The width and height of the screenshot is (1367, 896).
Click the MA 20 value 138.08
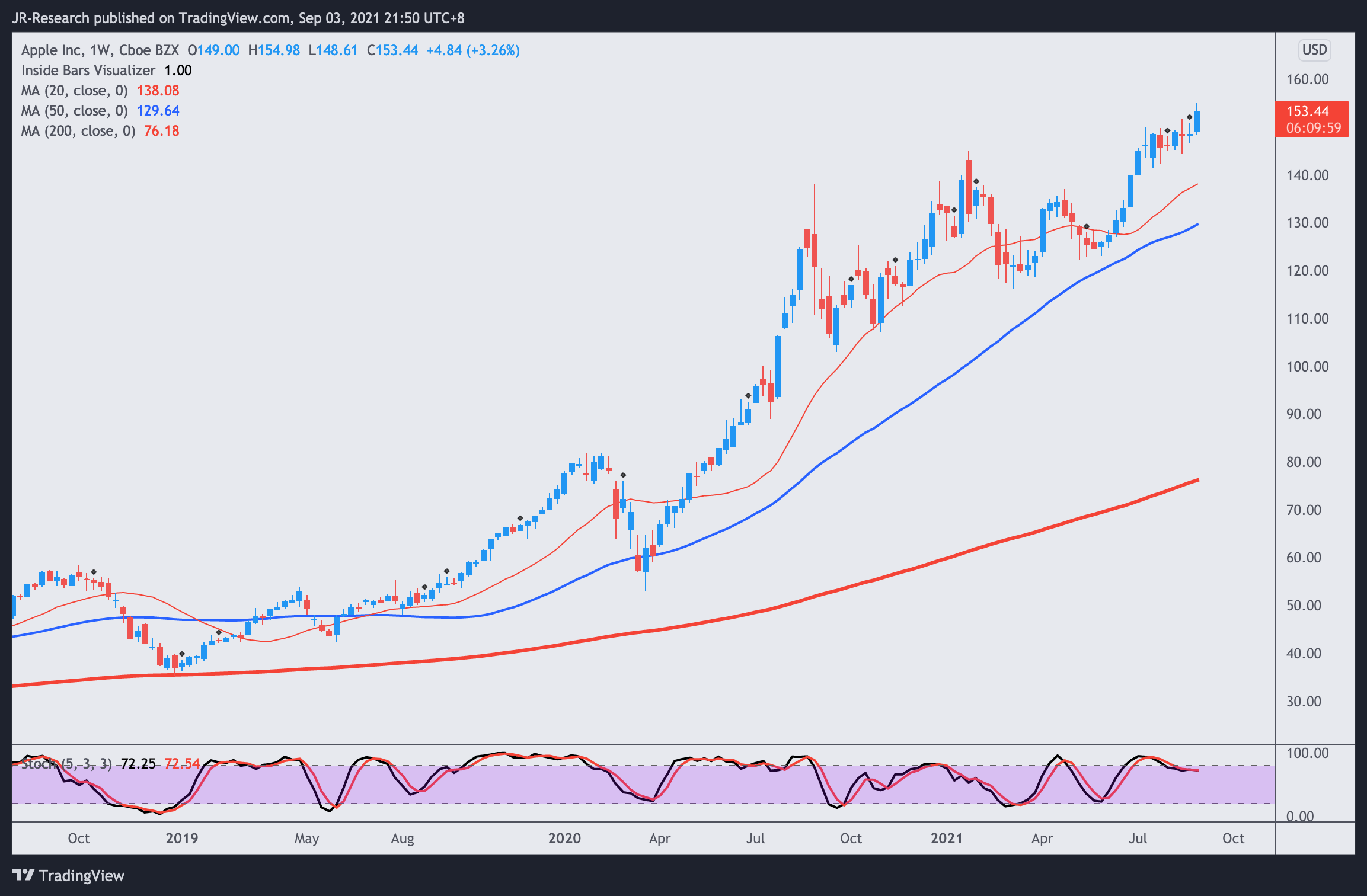[158, 91]
